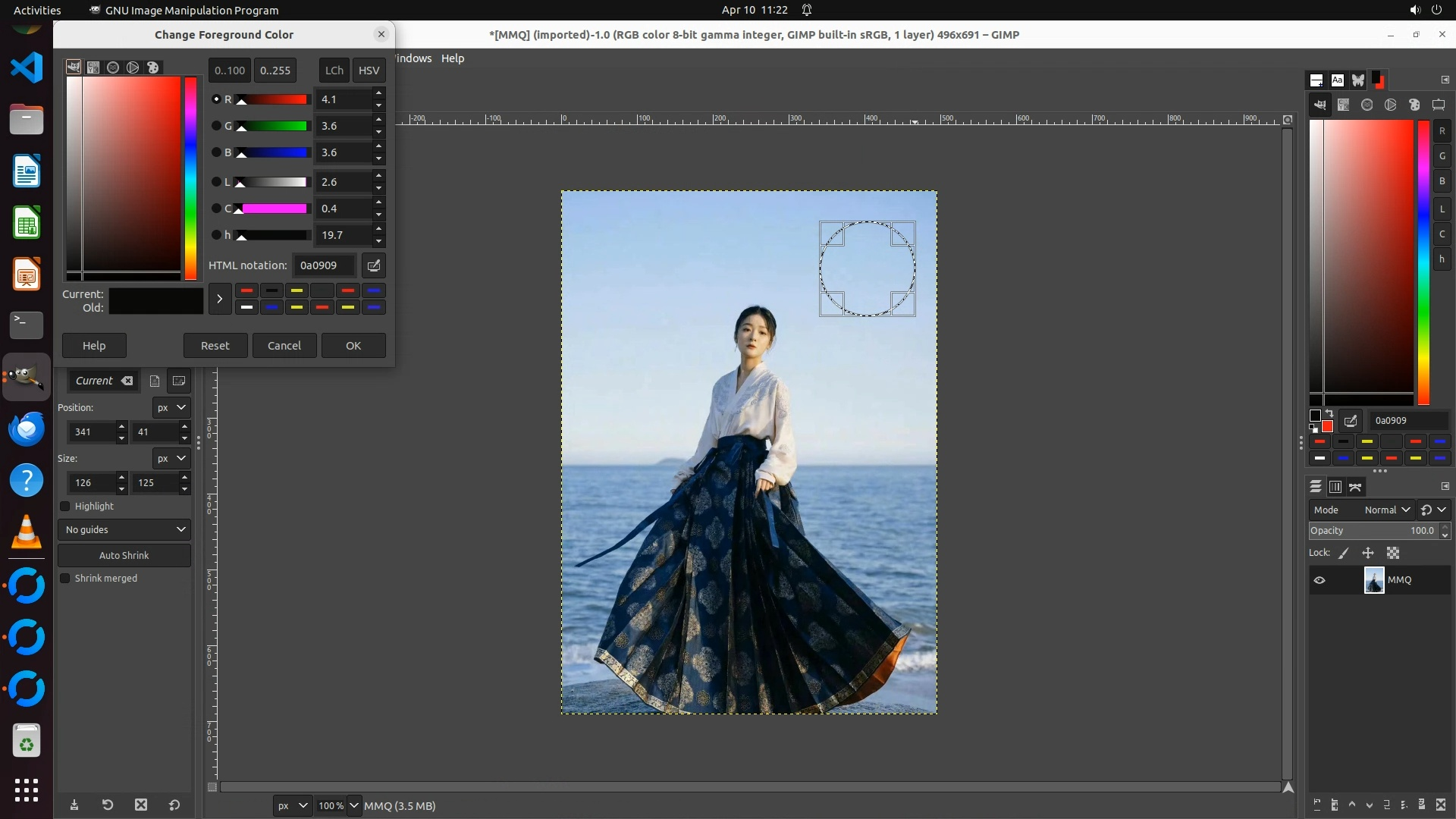The height and width of the screenshot is (819, 1456).
Task: Expand the No guides dropdown
Action: click(x=124, y=530)
